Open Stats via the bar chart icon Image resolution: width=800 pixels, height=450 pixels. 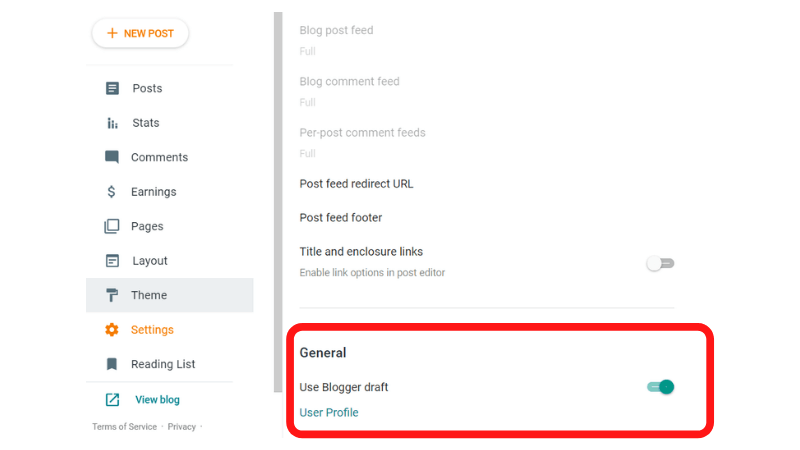pyautogui.click(x=112, y=123)
